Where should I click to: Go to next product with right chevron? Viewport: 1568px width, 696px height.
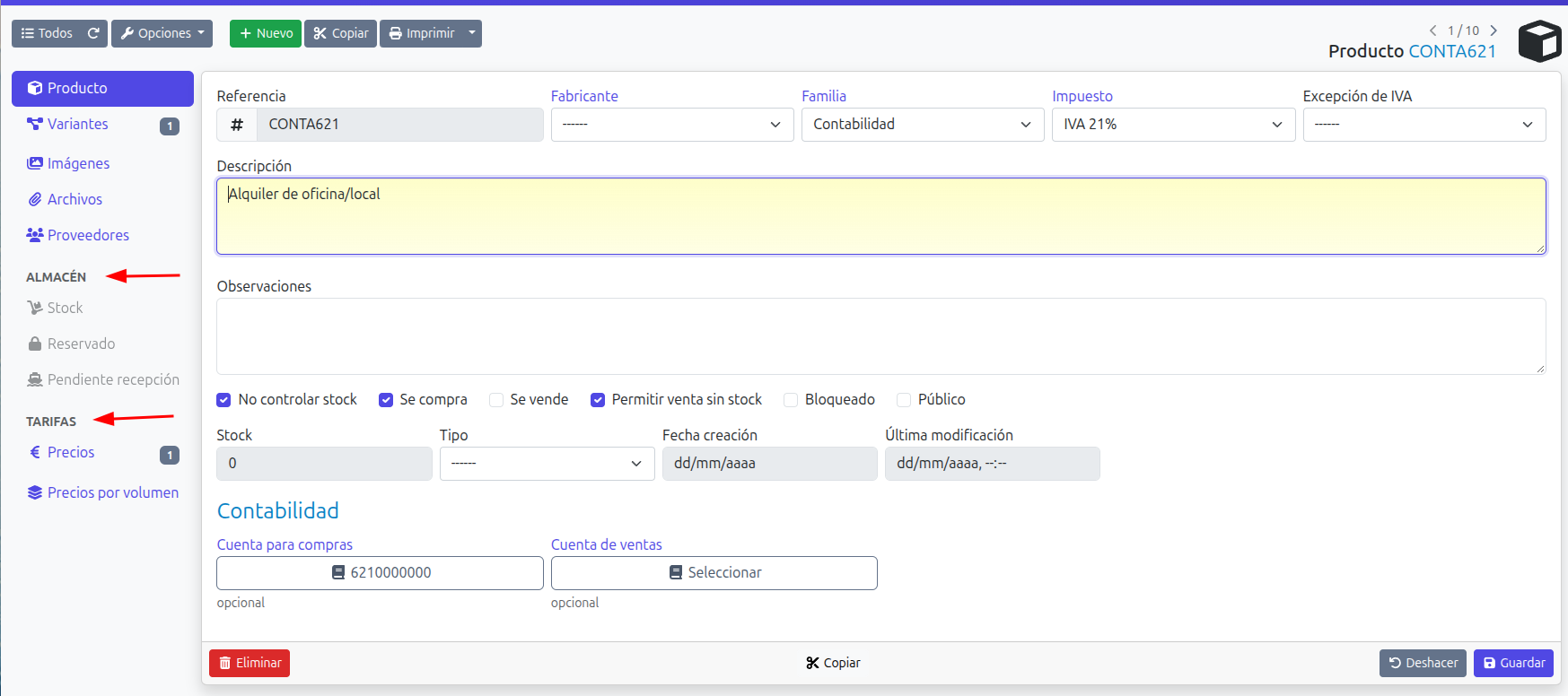[1494, 30]
